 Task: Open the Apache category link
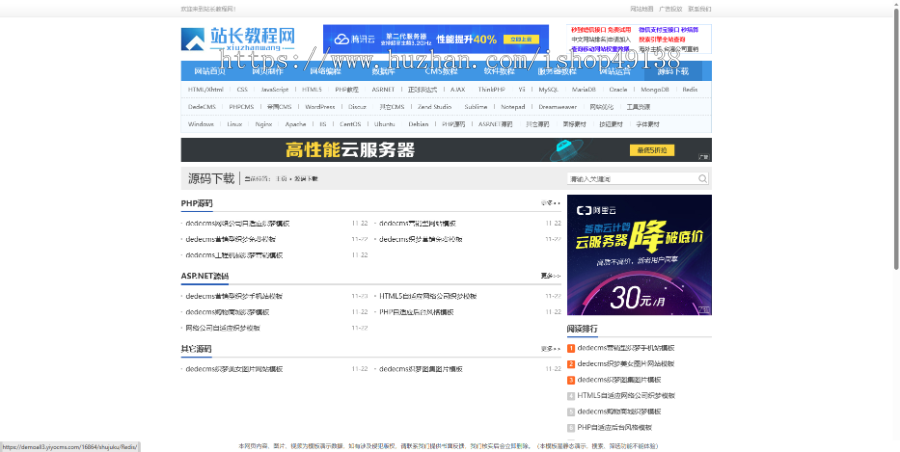(296, 124)
